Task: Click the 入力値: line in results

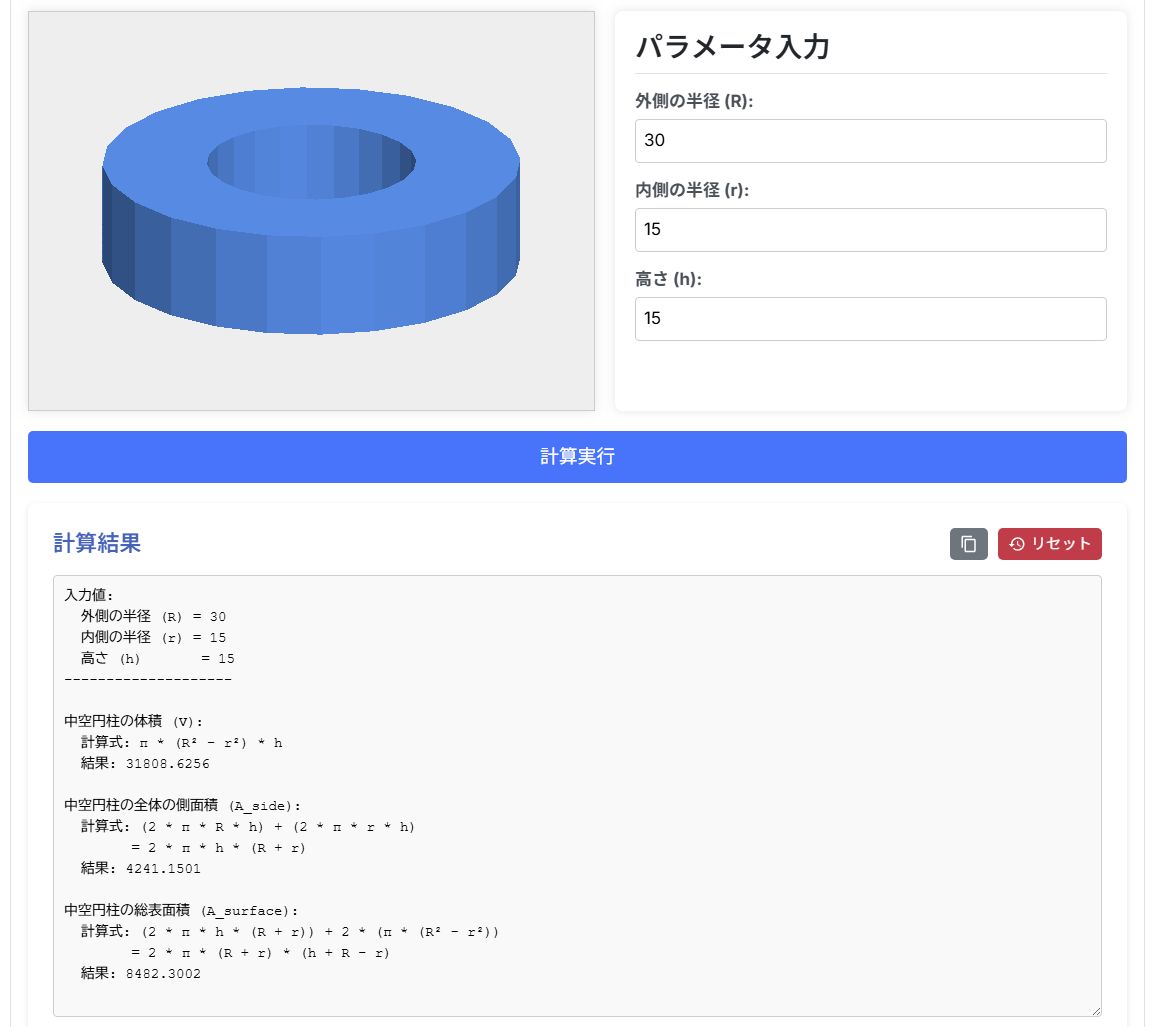Action: 88,595
